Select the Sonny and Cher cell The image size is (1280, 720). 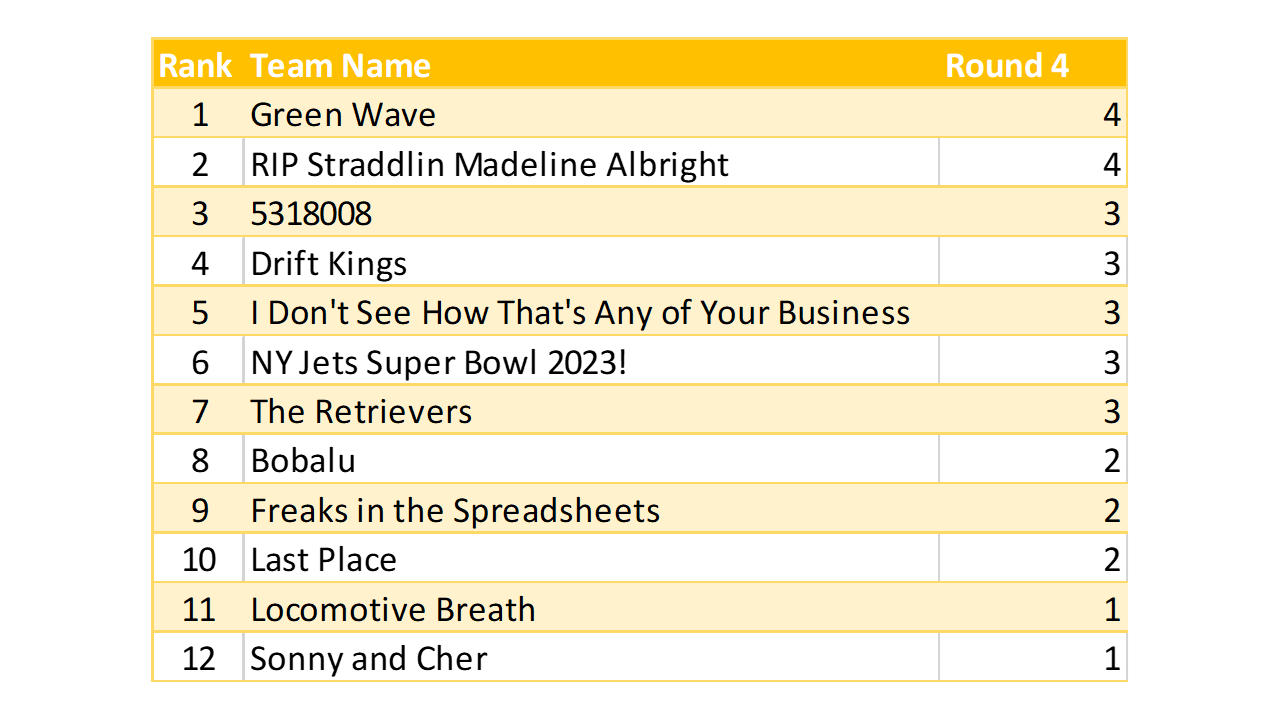click(368, 658)
